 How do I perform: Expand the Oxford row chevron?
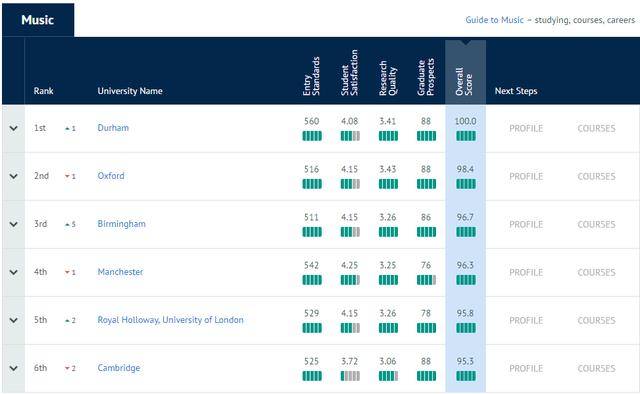click(x=13, y=176)
